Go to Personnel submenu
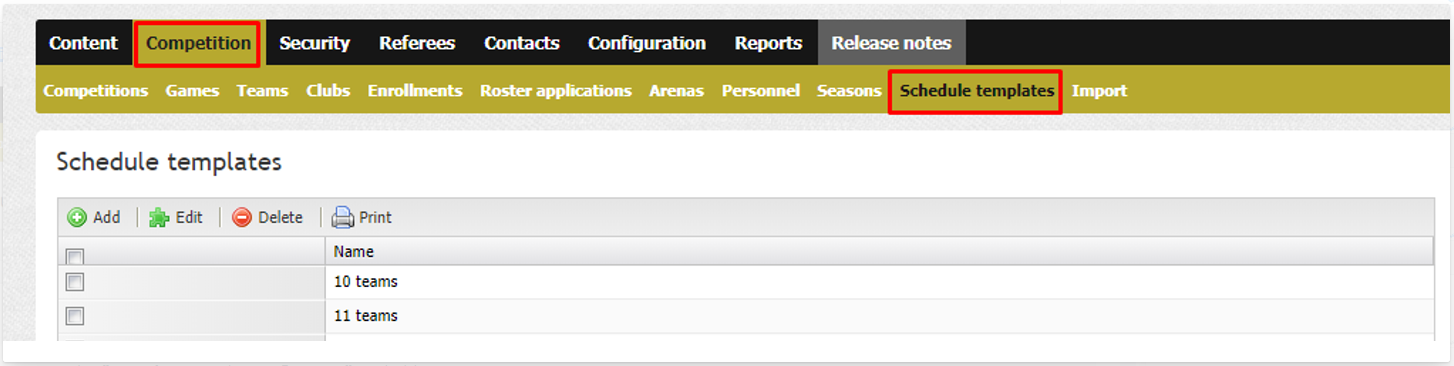Image resolution: width=1454 pixels, height=366 pixels. 761,90
